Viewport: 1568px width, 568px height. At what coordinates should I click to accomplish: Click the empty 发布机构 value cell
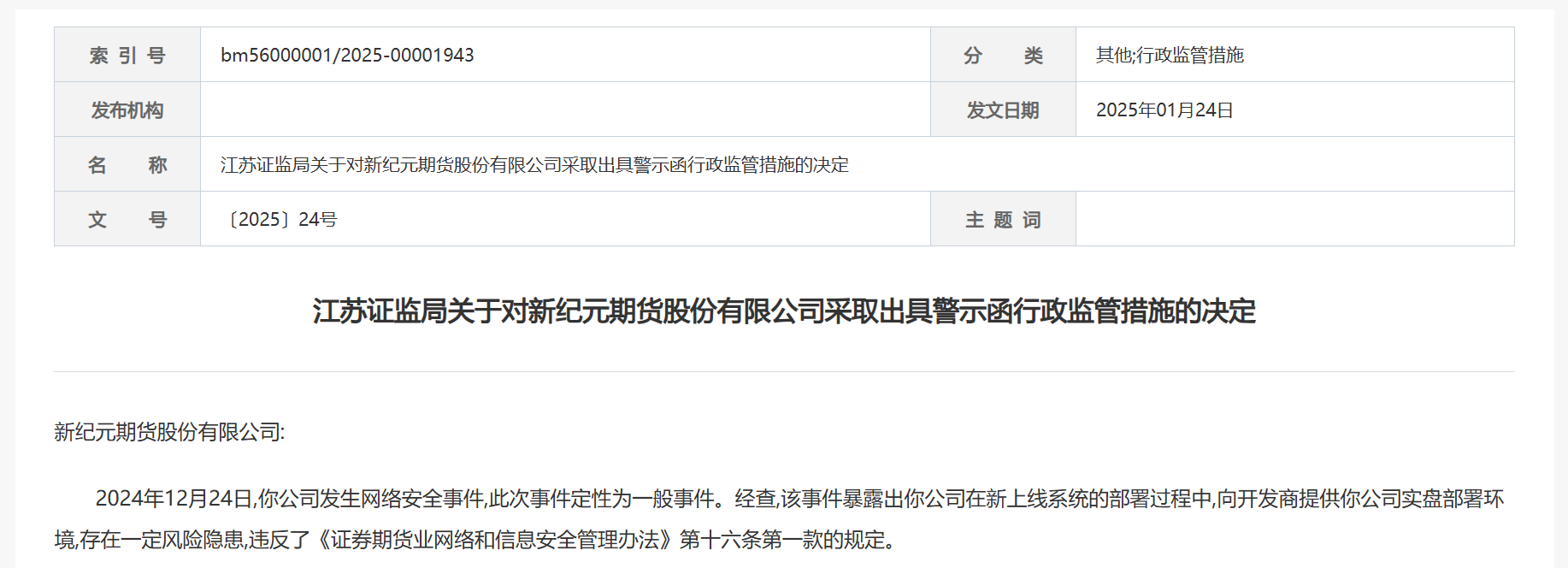565,109
